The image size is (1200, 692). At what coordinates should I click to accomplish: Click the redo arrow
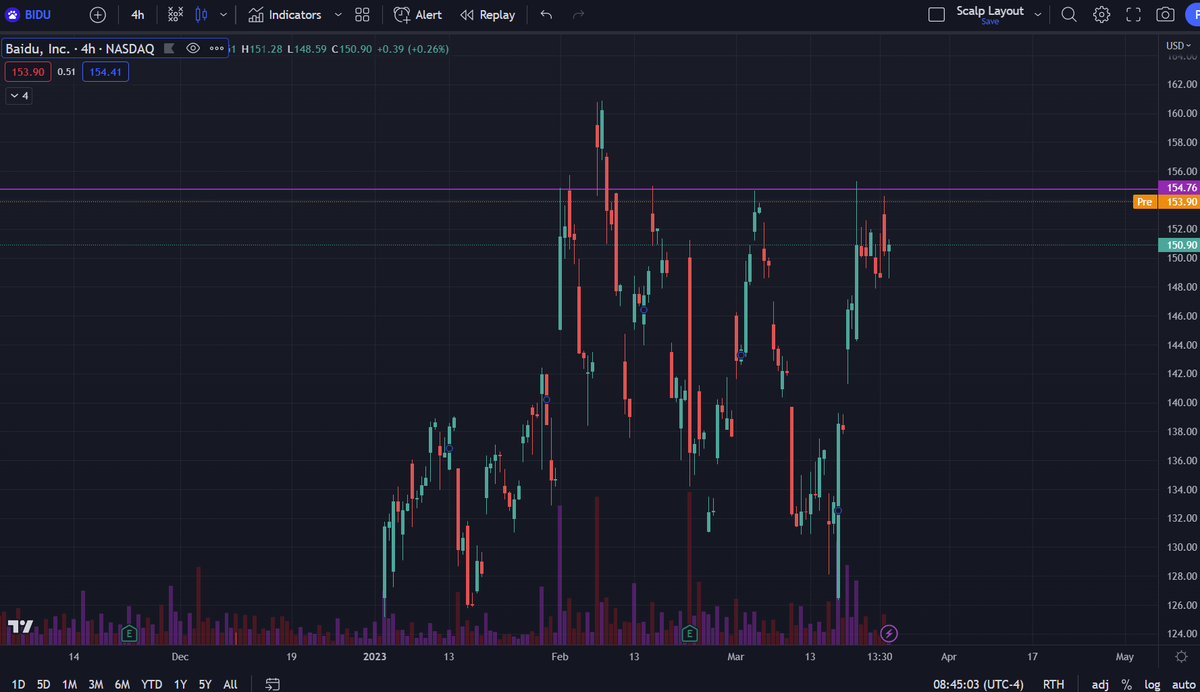578,14
